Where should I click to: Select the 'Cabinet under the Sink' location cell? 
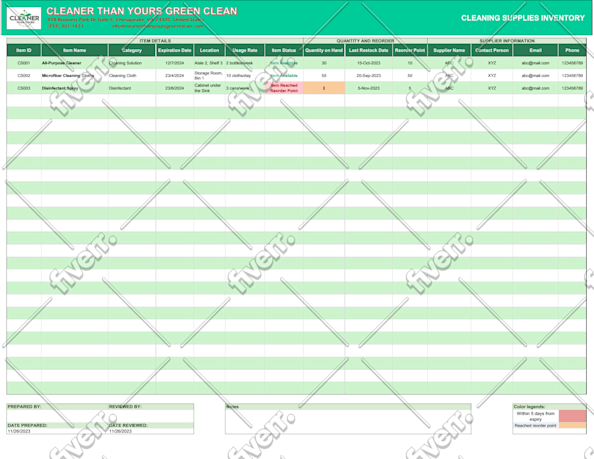209,88
